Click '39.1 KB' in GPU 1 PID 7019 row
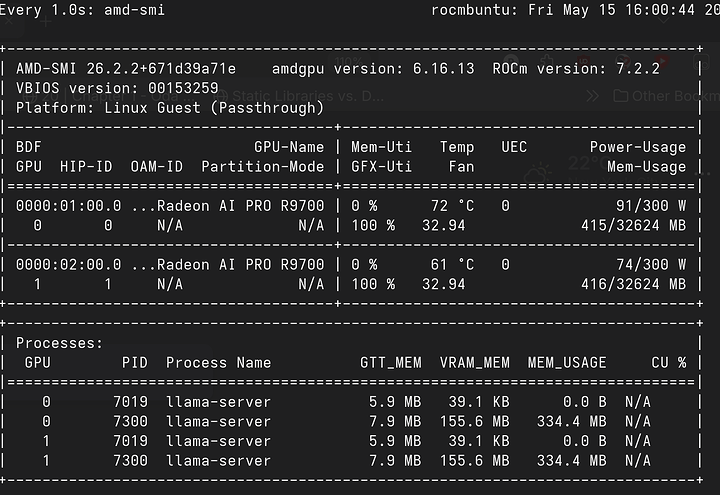The width and height of the screenshot is (720, 495). (x=479, y=441)
